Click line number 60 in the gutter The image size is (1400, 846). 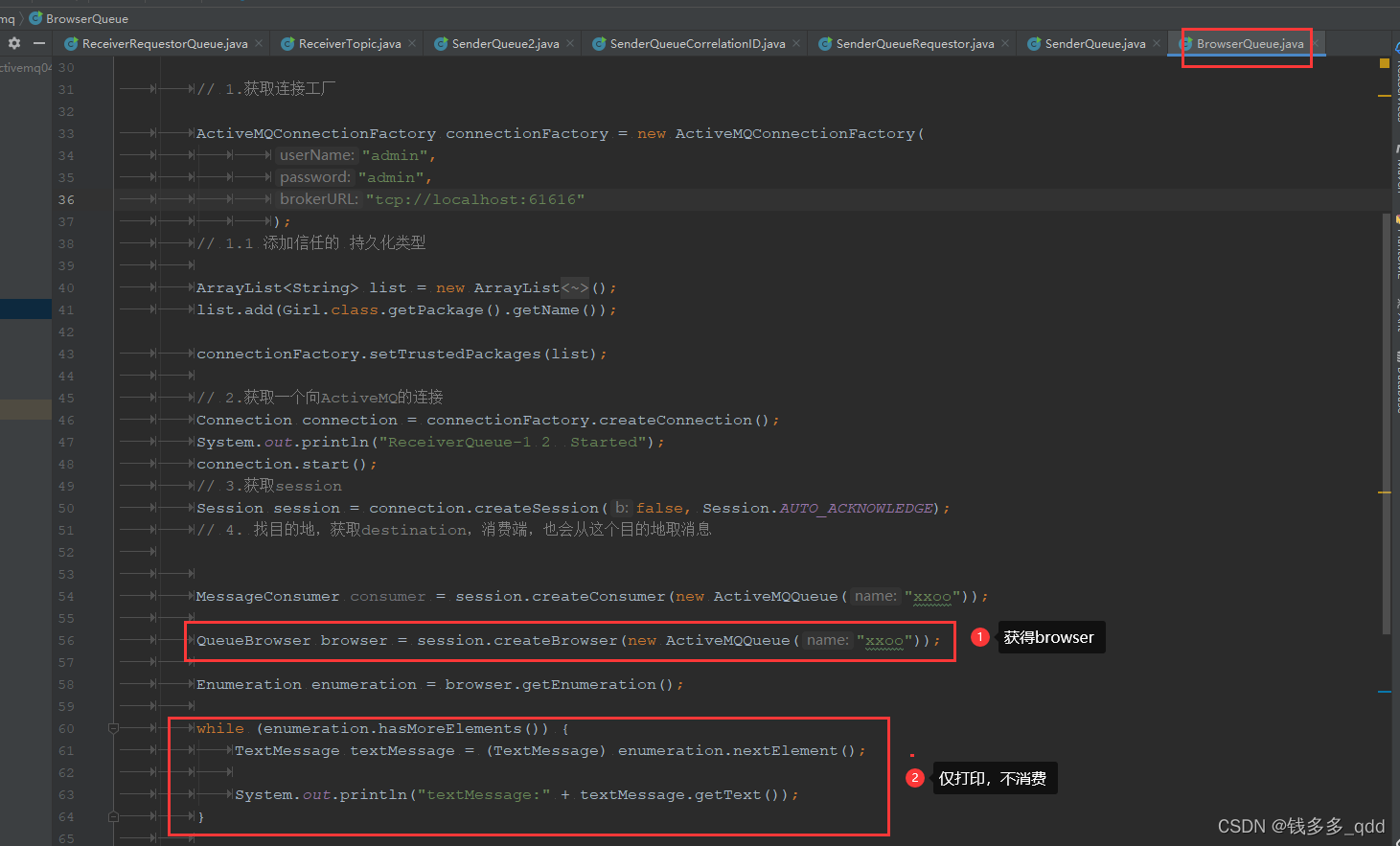pyautogui.click(x=66, y=728)
